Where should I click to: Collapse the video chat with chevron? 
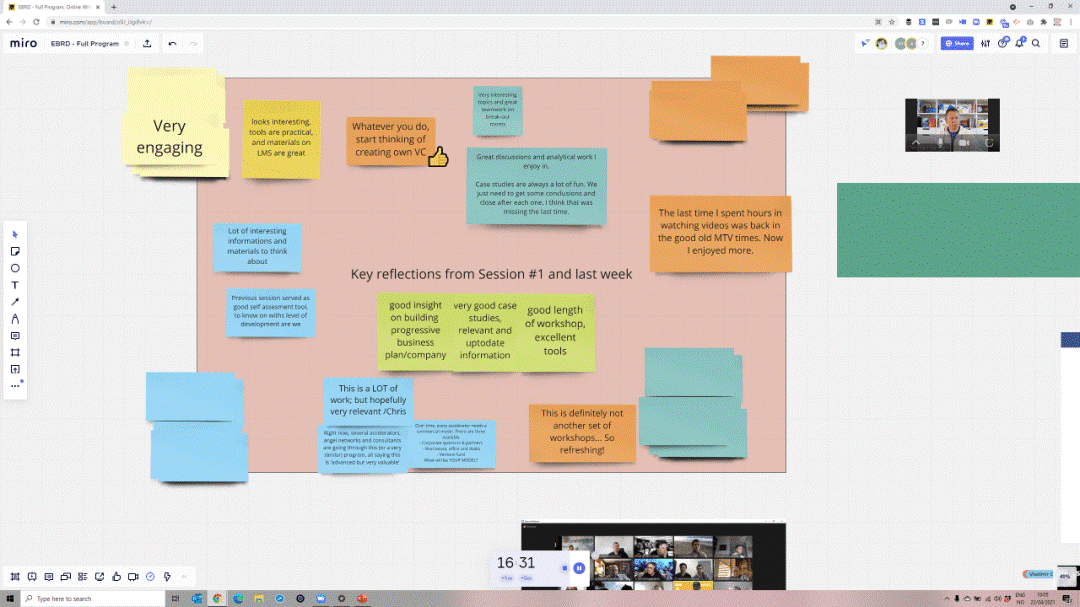(916, 143)
